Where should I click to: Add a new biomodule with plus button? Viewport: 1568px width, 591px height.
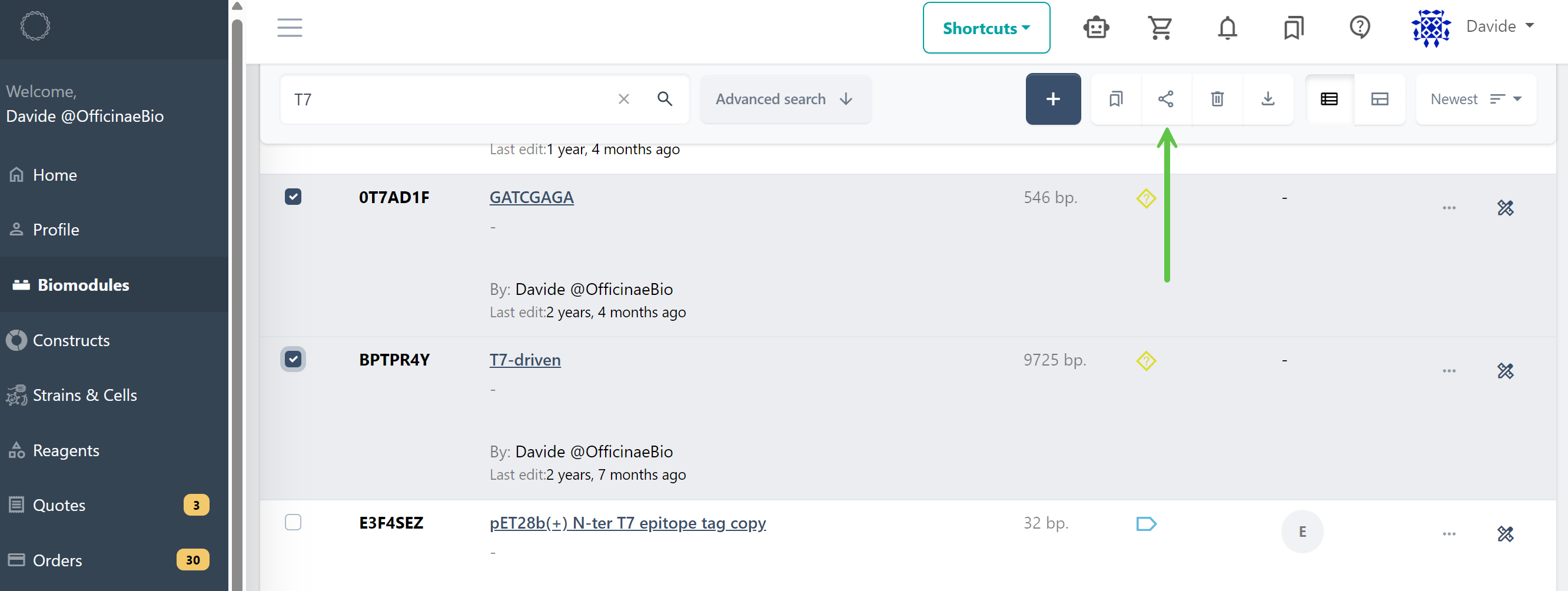[1053, 99]
